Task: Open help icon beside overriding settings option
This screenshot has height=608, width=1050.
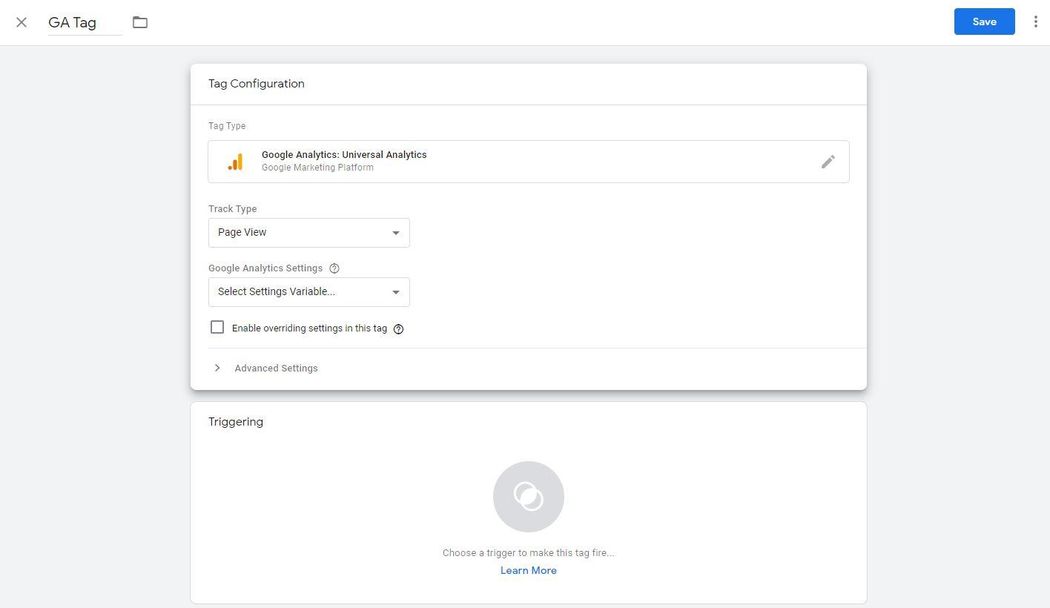Action: (398, 329)
